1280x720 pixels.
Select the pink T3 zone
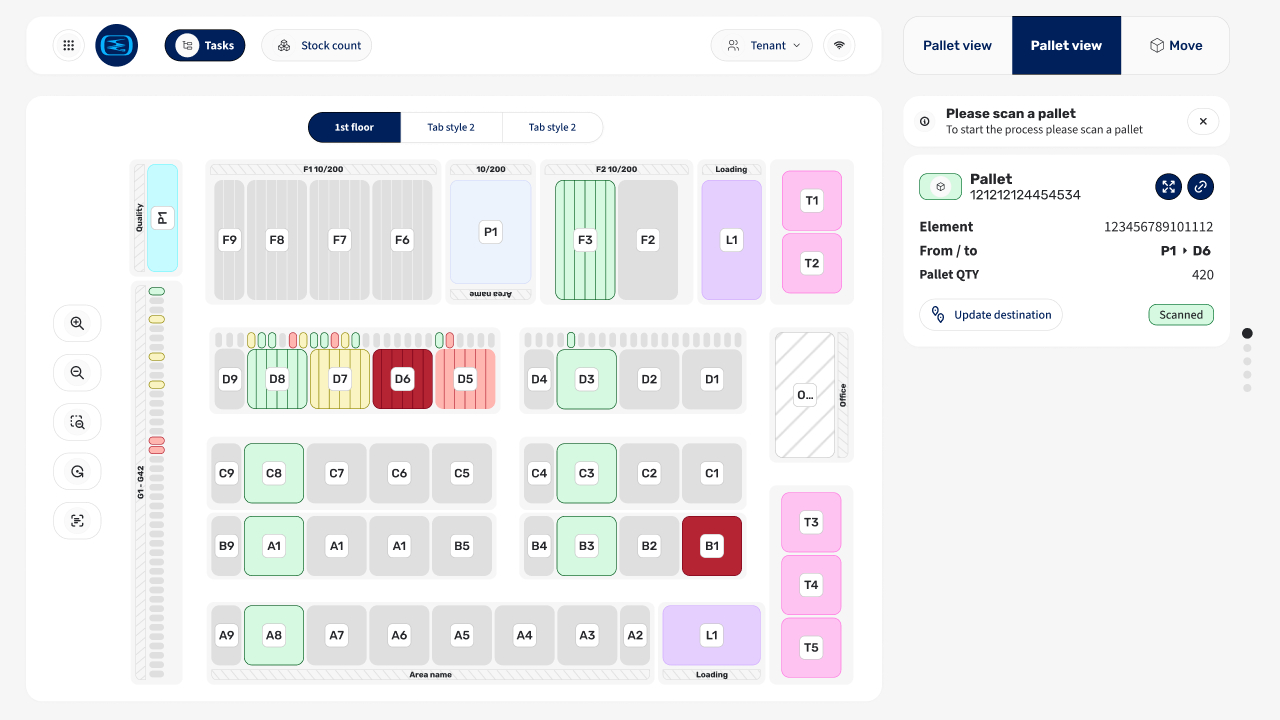tap(811, 522)
